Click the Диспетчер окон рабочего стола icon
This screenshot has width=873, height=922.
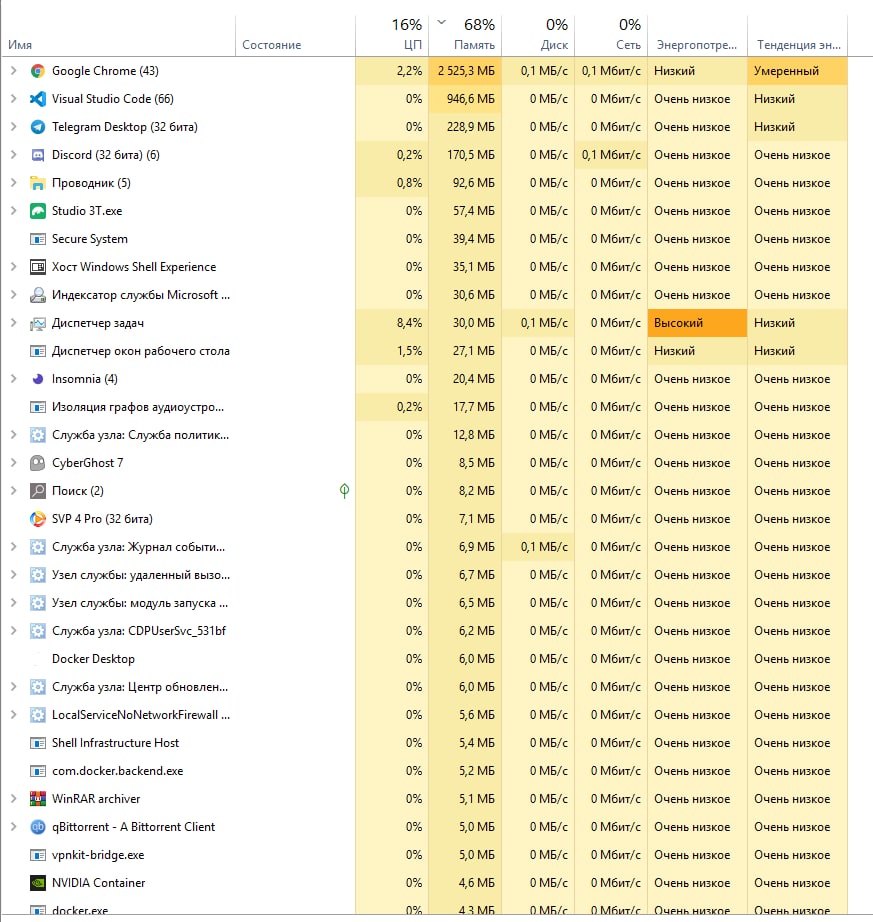tap(38, 352)
